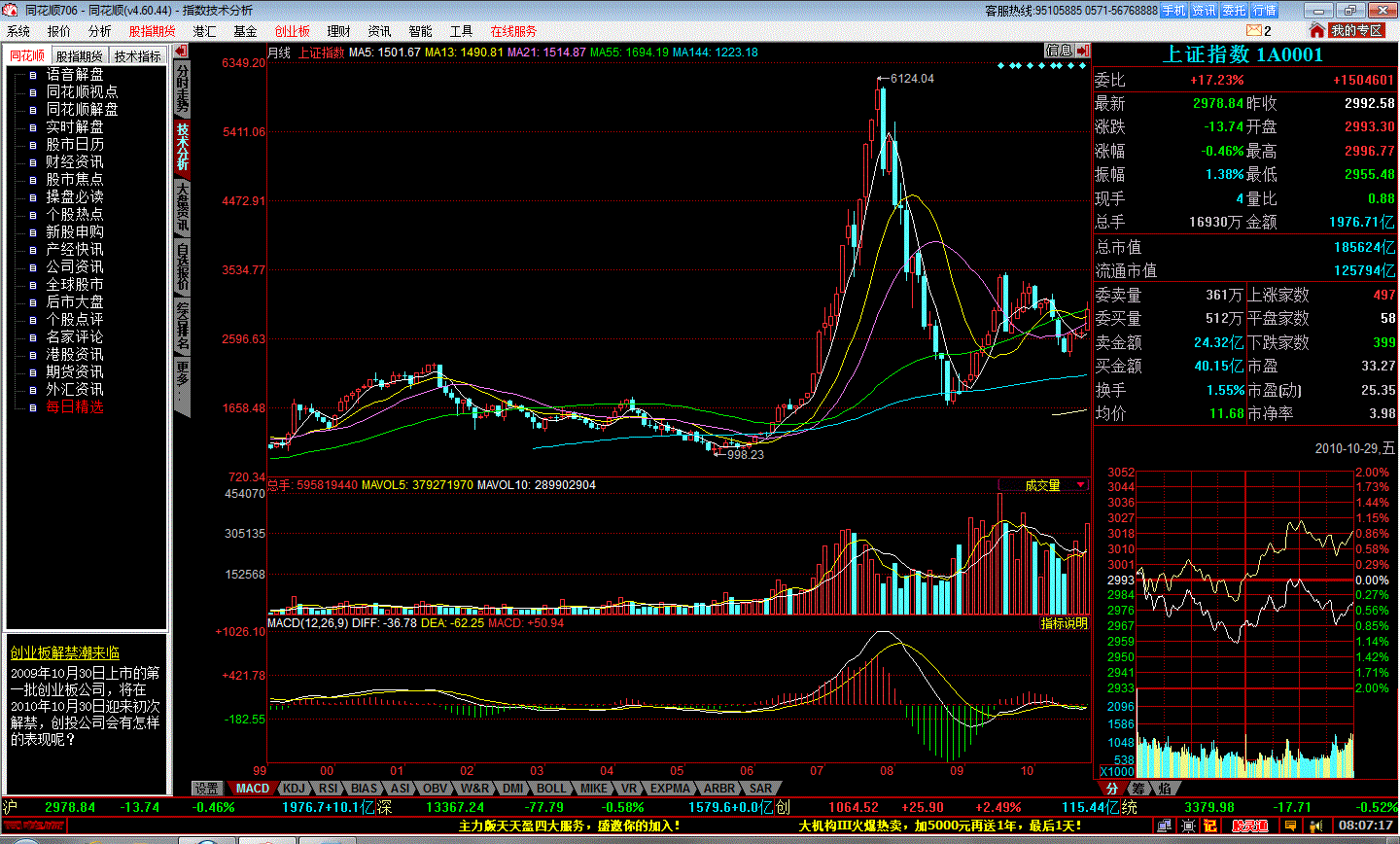Open the 分析 menu
Image resolution: width=1400 pixels, height=844 pixels.
tap(100, 31)
